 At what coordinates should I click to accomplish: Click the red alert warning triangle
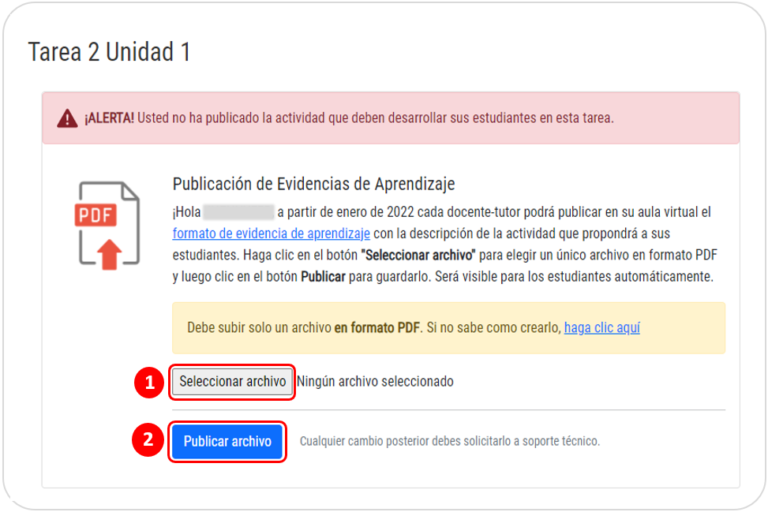coord(67,119)
